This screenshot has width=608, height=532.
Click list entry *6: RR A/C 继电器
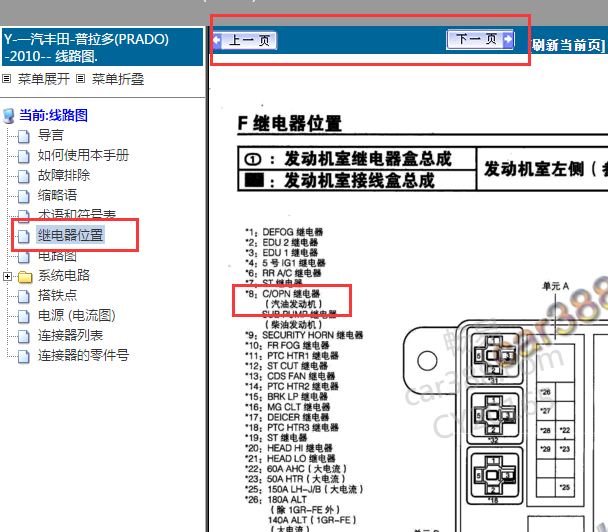coord(283,273)
